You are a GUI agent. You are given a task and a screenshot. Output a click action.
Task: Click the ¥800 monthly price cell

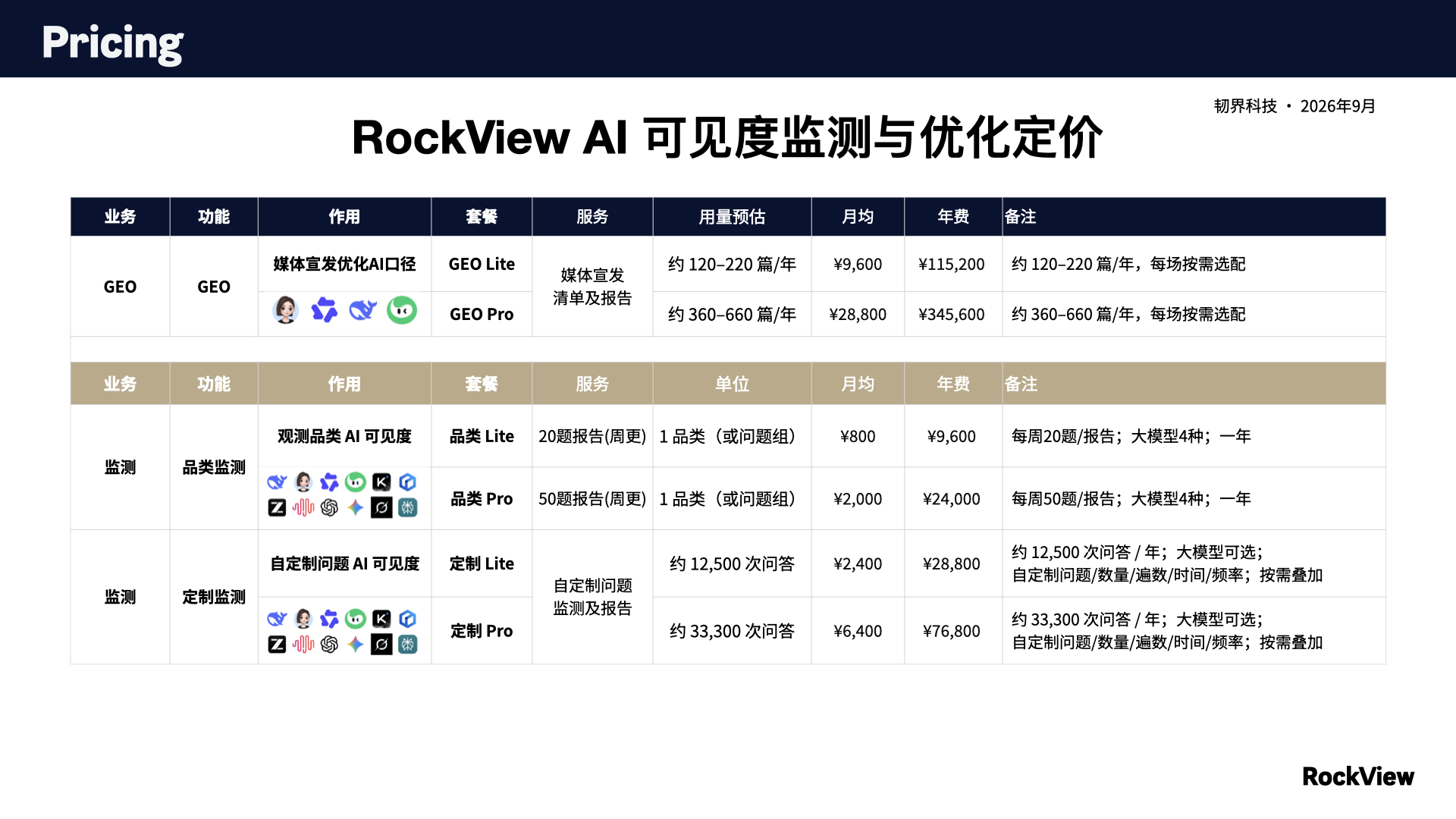(858, 436)
